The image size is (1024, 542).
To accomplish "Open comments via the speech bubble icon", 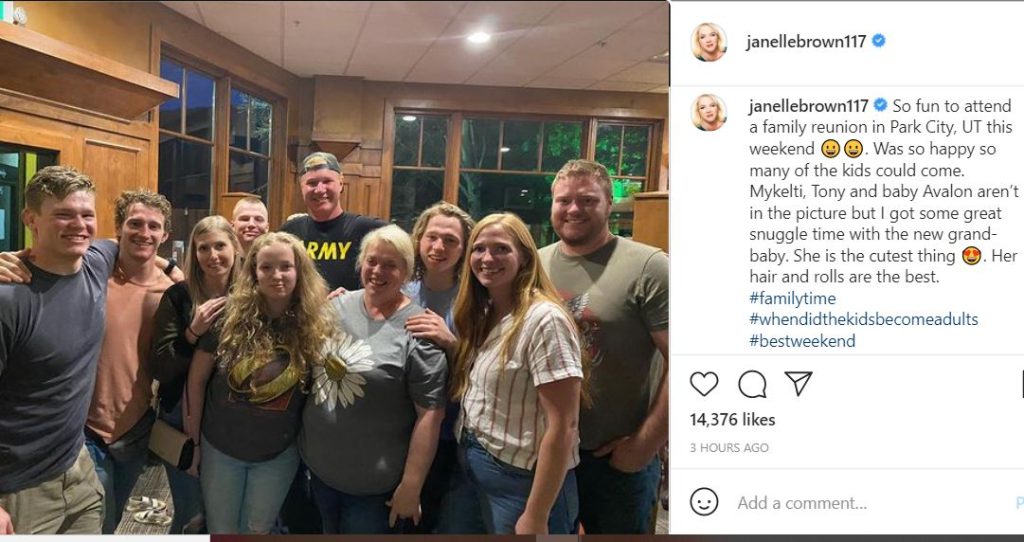I will click(x=752, y=384).
